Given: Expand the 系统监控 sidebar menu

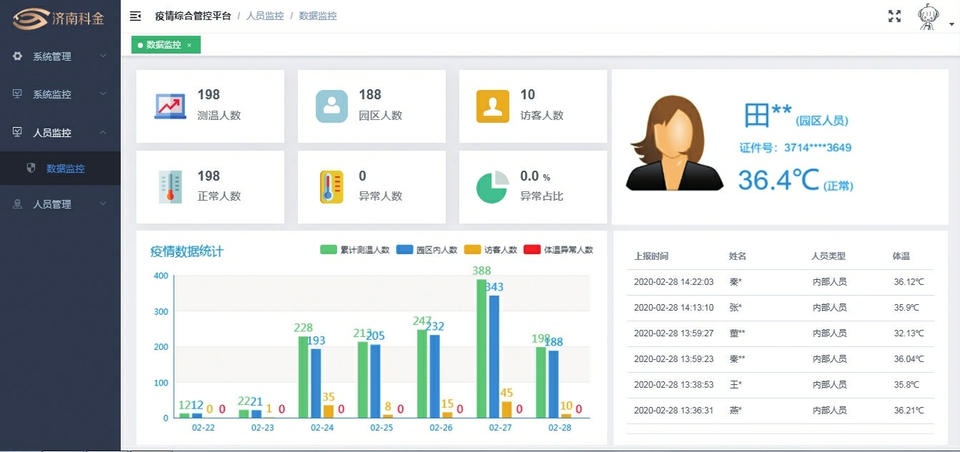Looking at the screenshot, I should click(x=60, y=94).
